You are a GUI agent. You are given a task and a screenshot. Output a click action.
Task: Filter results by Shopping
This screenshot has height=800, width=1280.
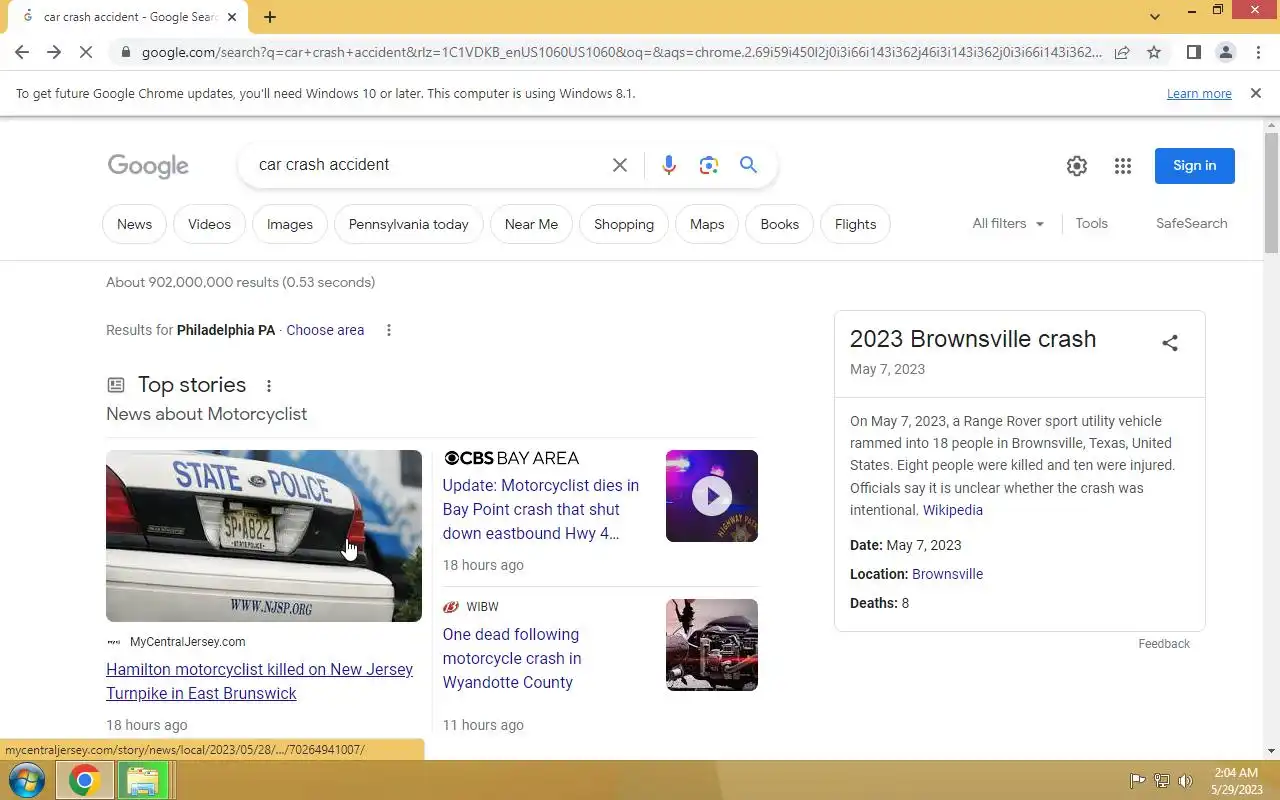point(624,224)
